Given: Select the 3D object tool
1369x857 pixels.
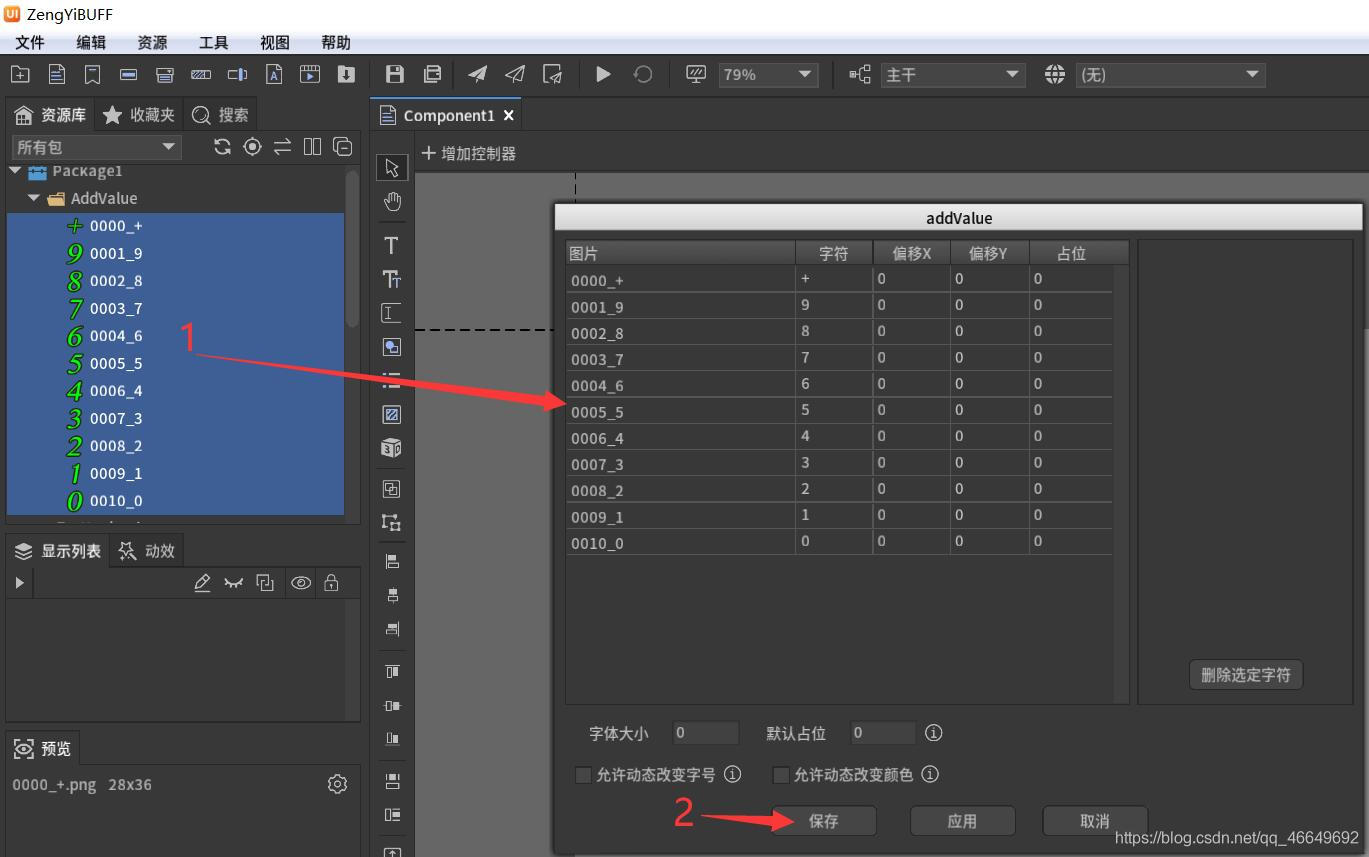Looking at the screenshot, I should pyautogui.click(x=391, y=448).
